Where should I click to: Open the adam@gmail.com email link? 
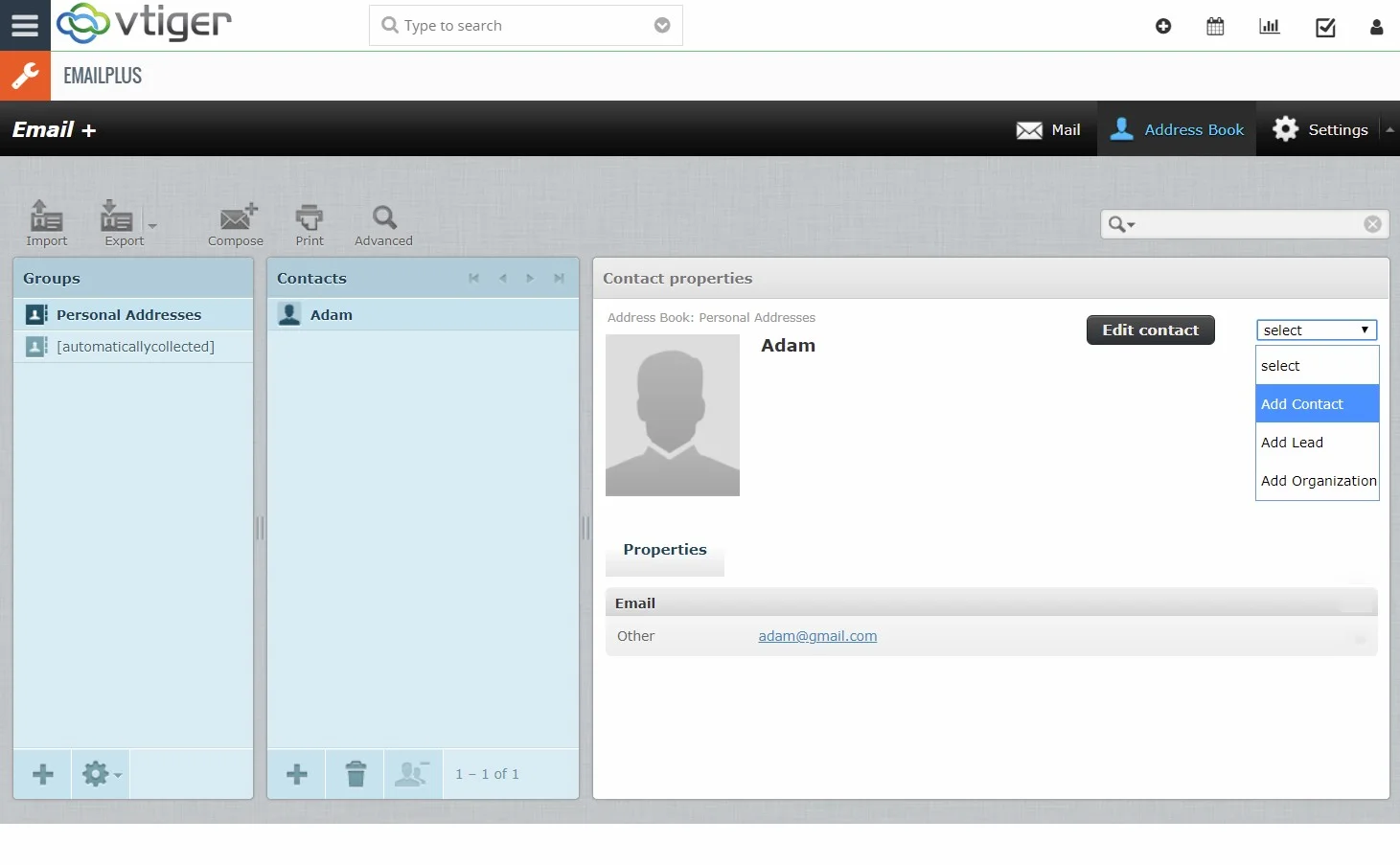click(817, 636)
